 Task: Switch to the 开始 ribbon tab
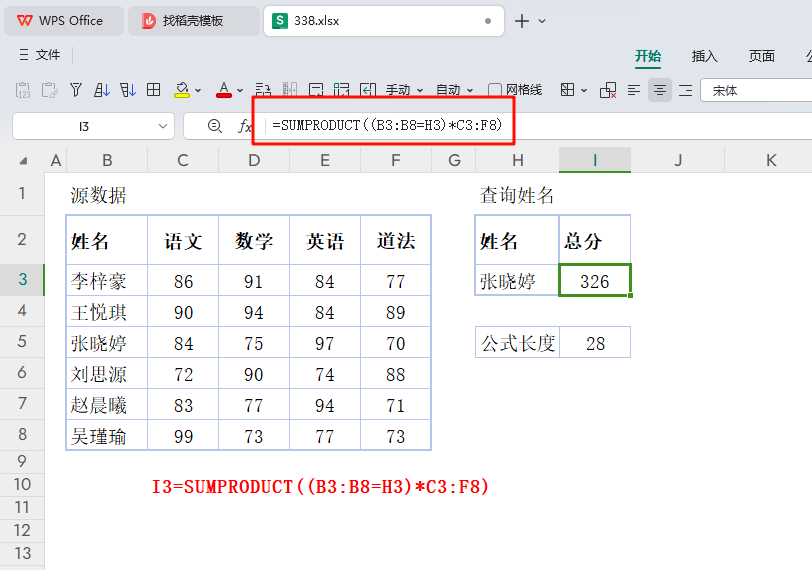coord(648,56)
